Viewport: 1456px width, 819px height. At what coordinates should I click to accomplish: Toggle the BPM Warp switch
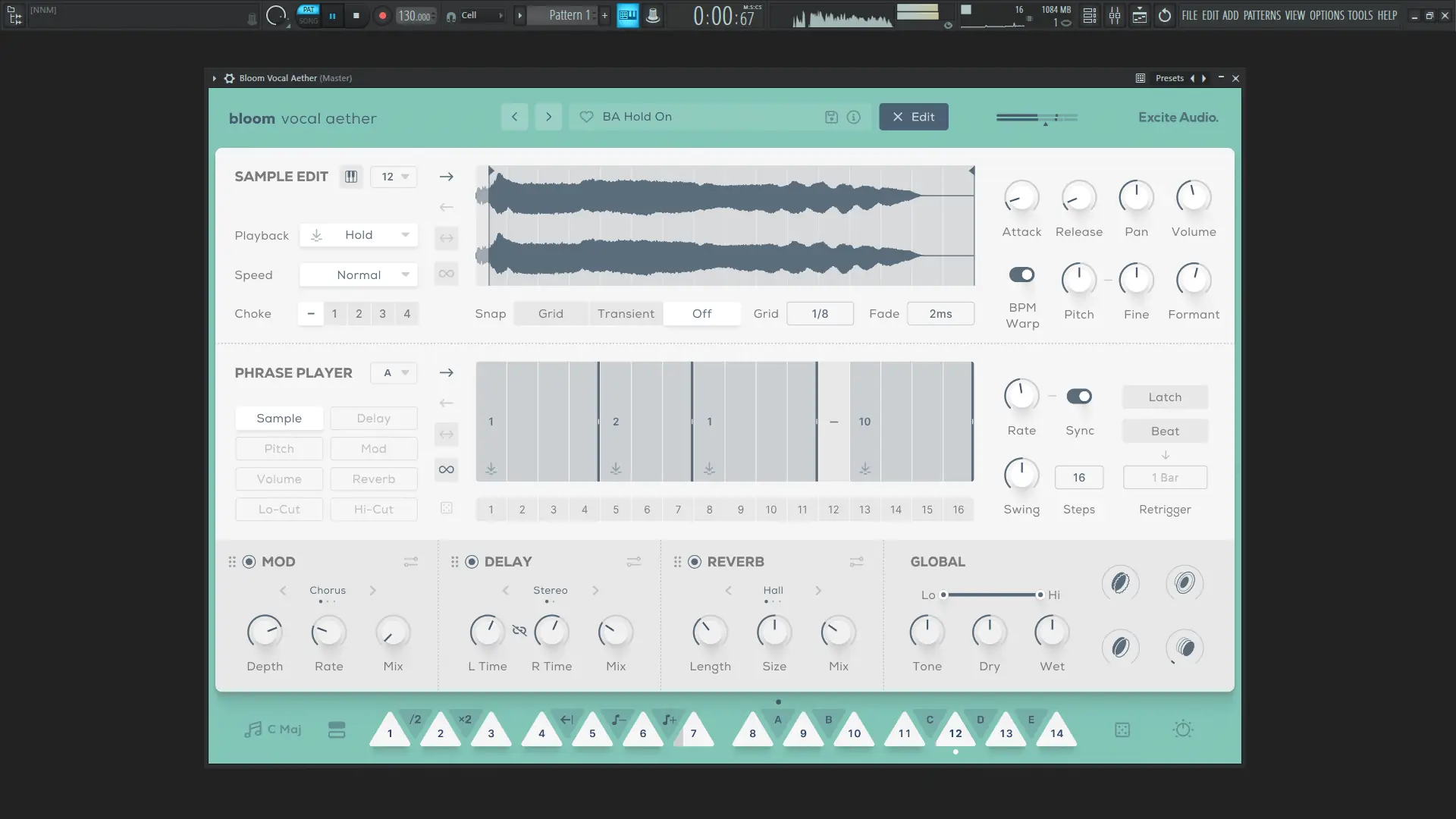(1021, 275)
